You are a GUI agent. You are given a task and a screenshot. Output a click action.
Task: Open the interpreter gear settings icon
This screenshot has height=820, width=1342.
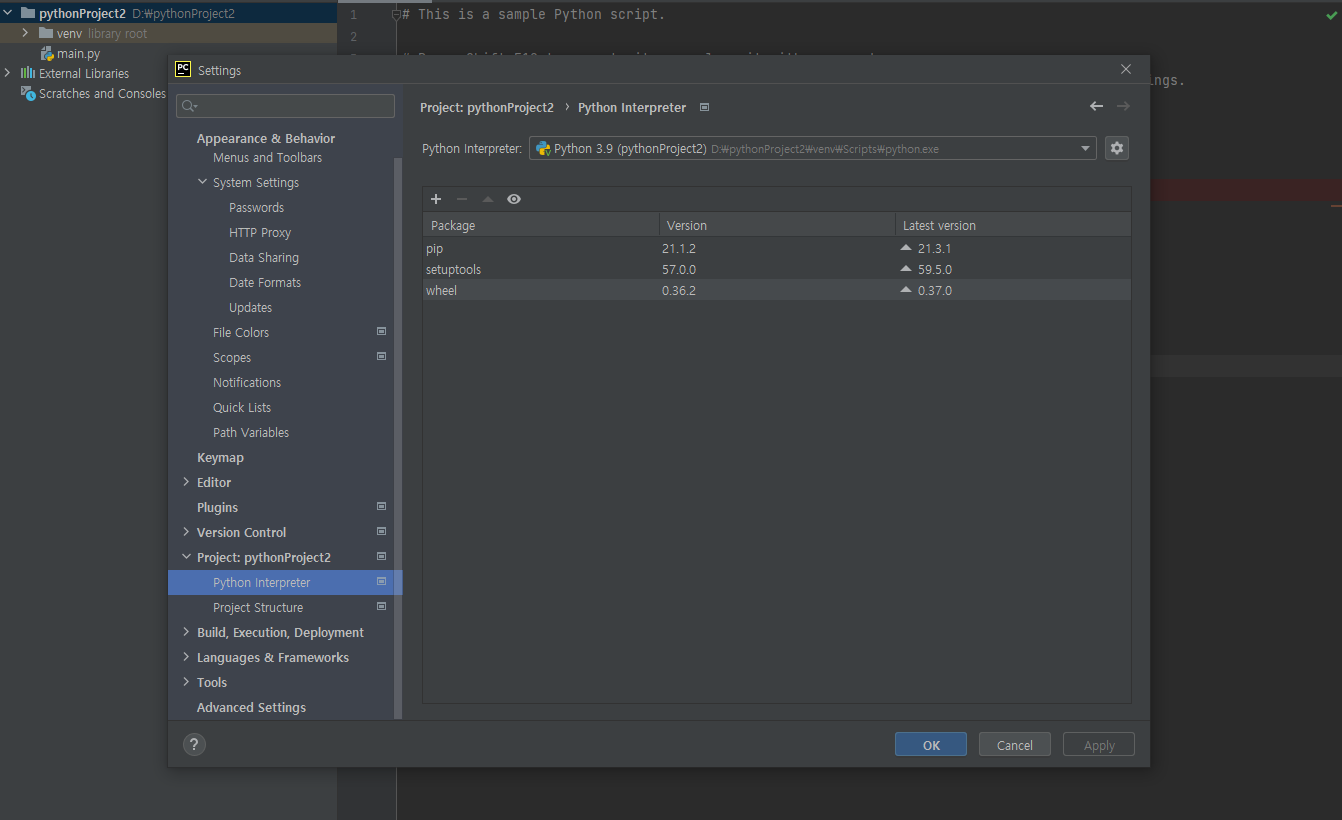(x=1117, y=148)
